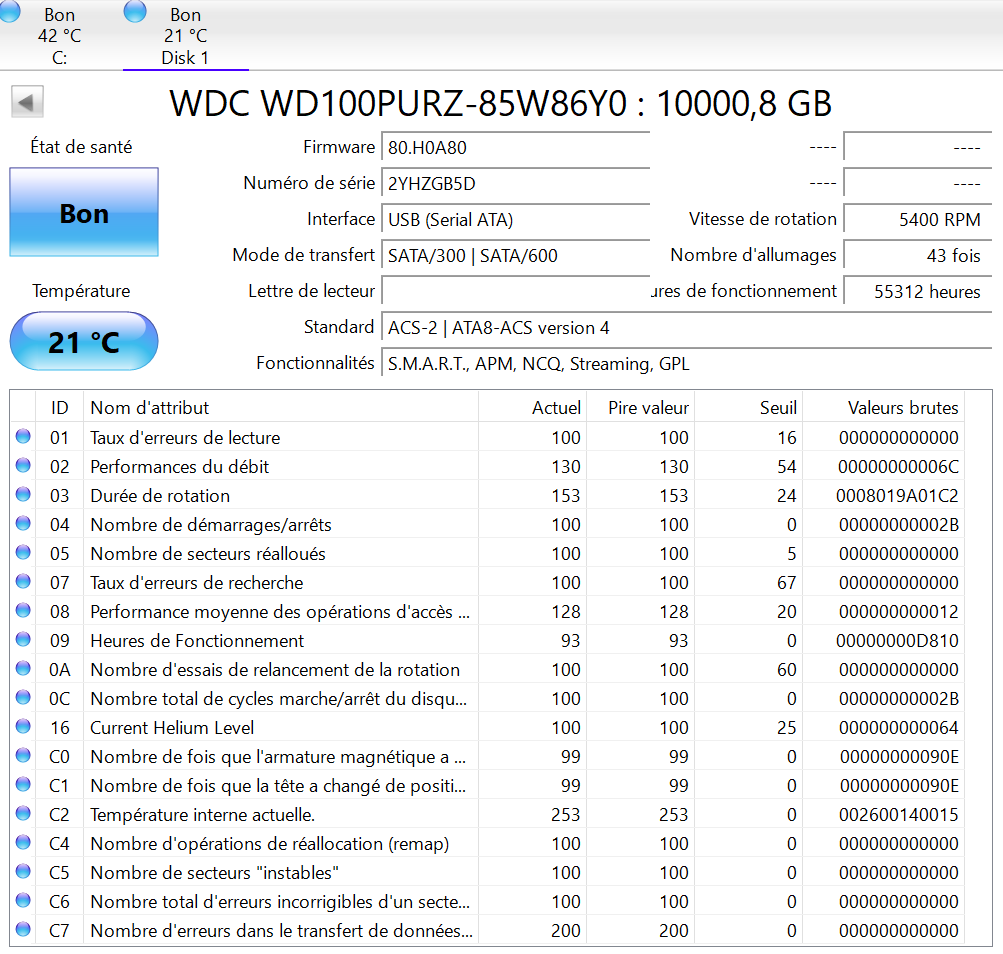
Task: Select the Nombre de démarrages/arrêts attribute name
Action: (210, 525)
